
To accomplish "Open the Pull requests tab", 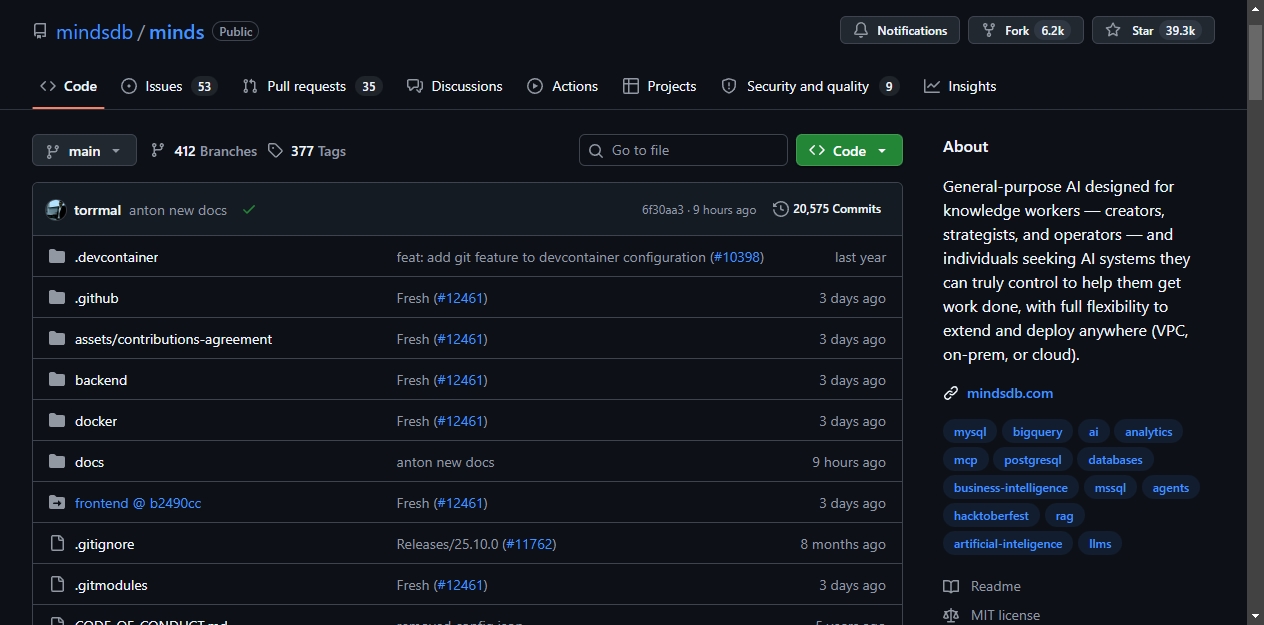I will pyautogui.click(x=312, y=86).
